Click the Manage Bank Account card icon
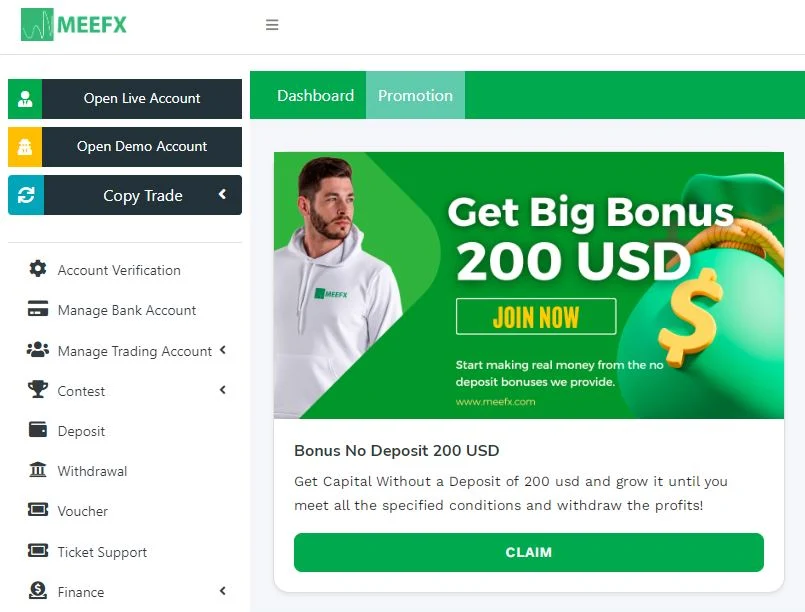 [37, 309]
